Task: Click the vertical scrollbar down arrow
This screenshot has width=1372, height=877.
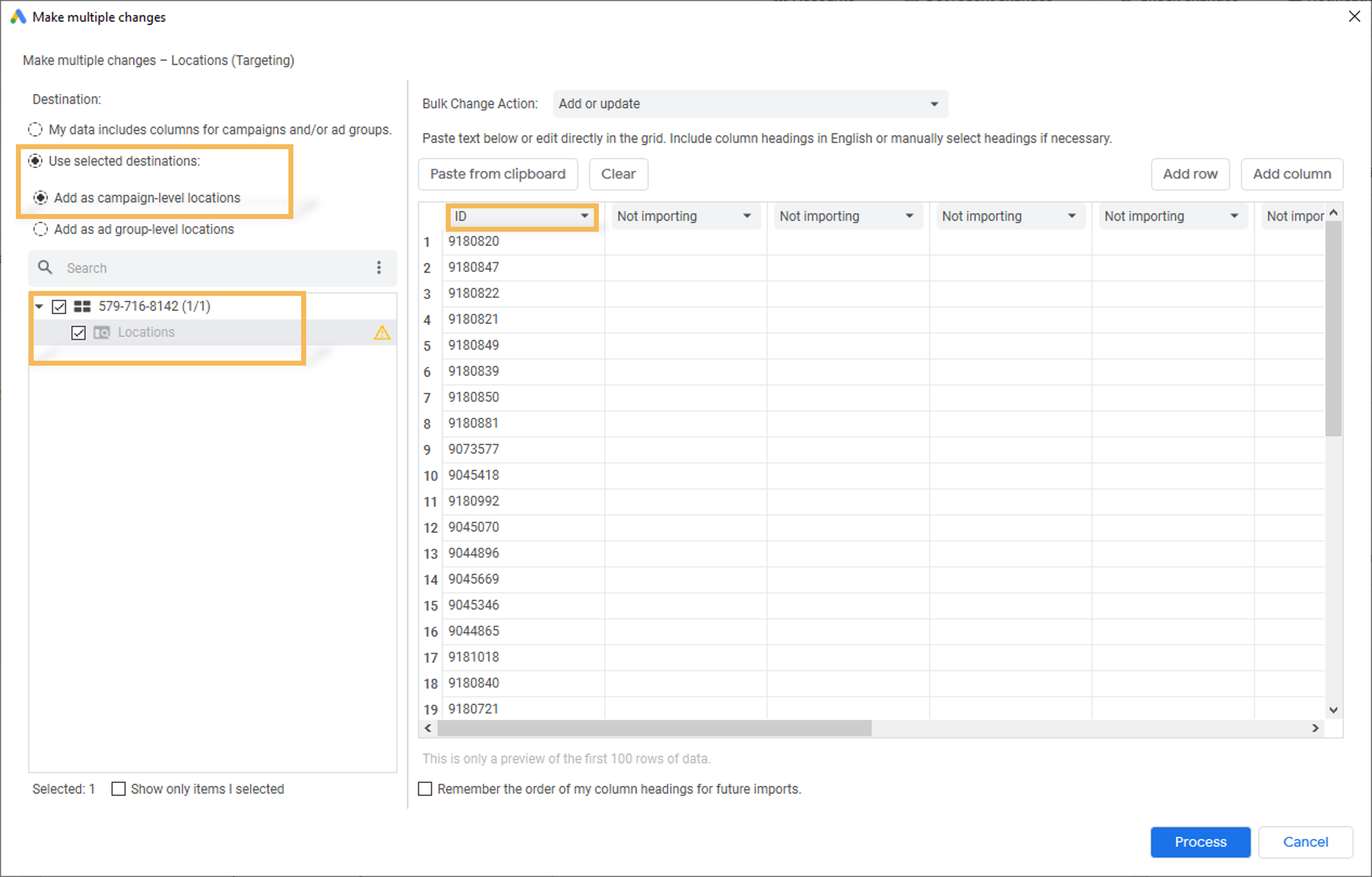Action: pos(1333,710)
